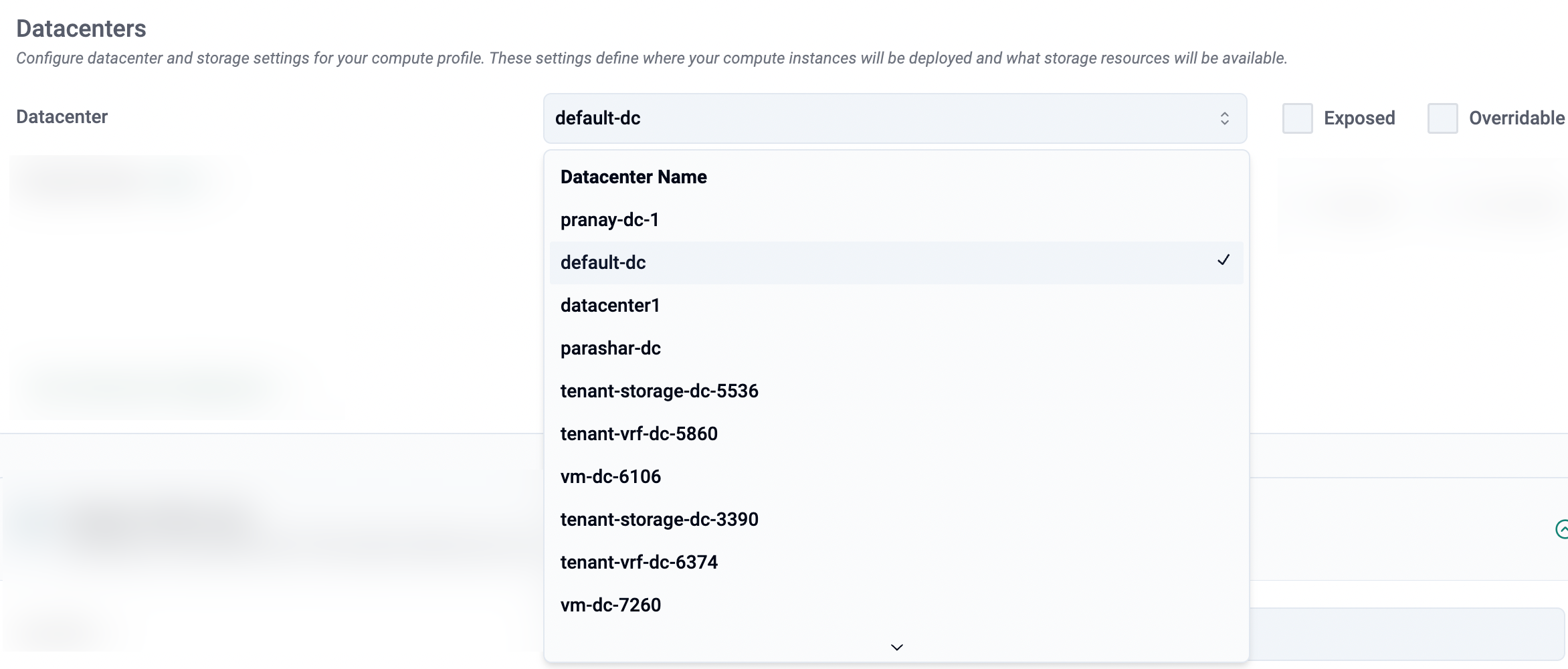Select tenant-storage-dc-3390 datacenter
The height and width of the screenshot is (669, 1568).
pos(659,520)
